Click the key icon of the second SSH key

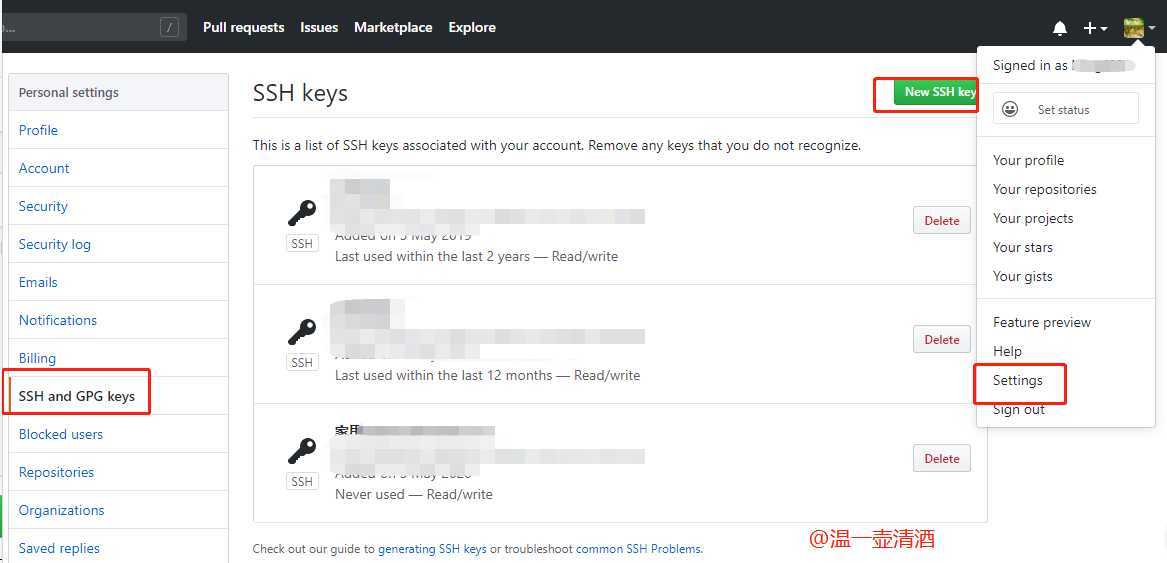click(302, 332)
